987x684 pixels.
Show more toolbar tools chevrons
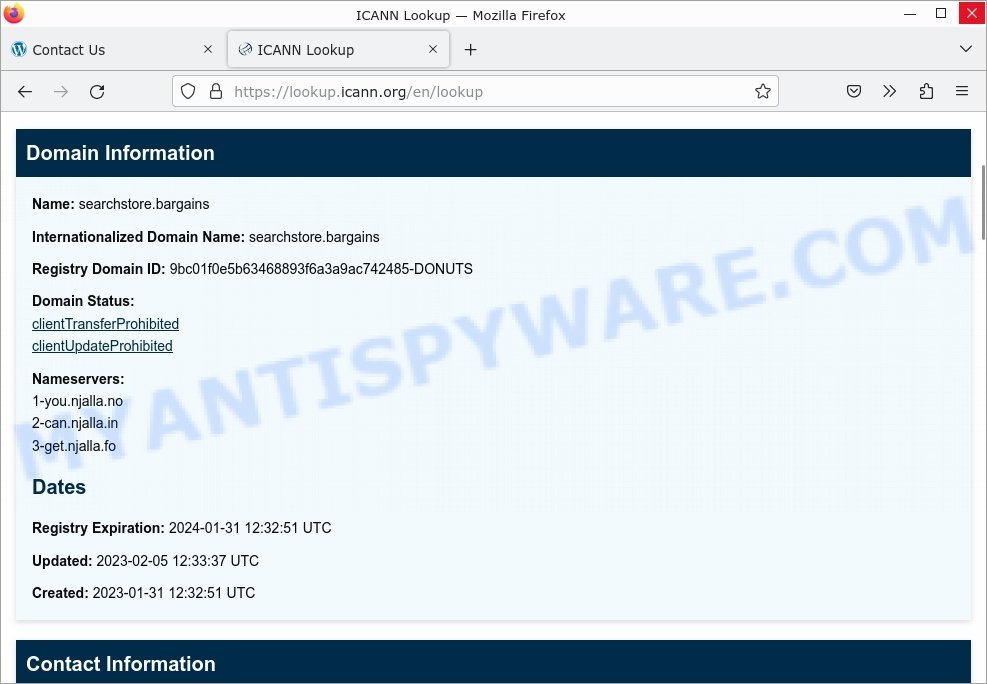[889, 92]
